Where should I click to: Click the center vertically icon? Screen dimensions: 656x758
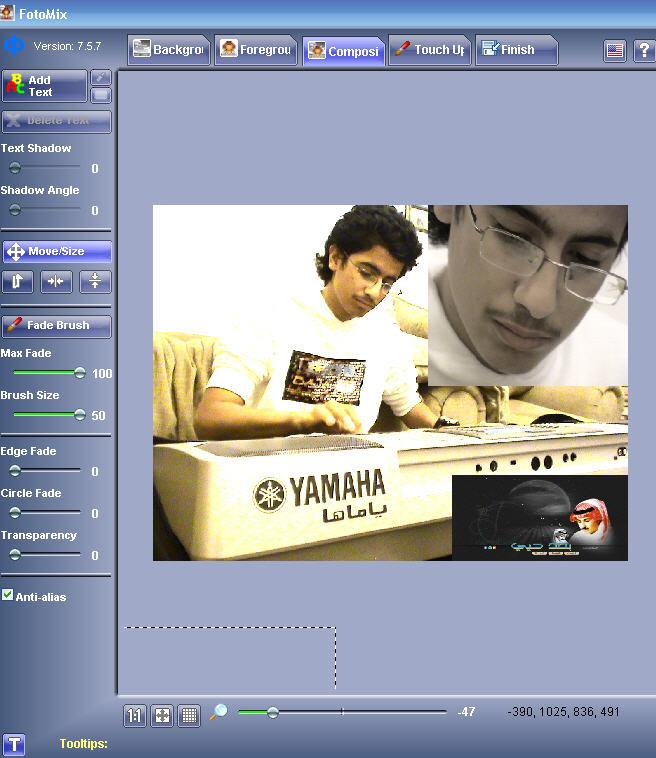click(95, 282)
